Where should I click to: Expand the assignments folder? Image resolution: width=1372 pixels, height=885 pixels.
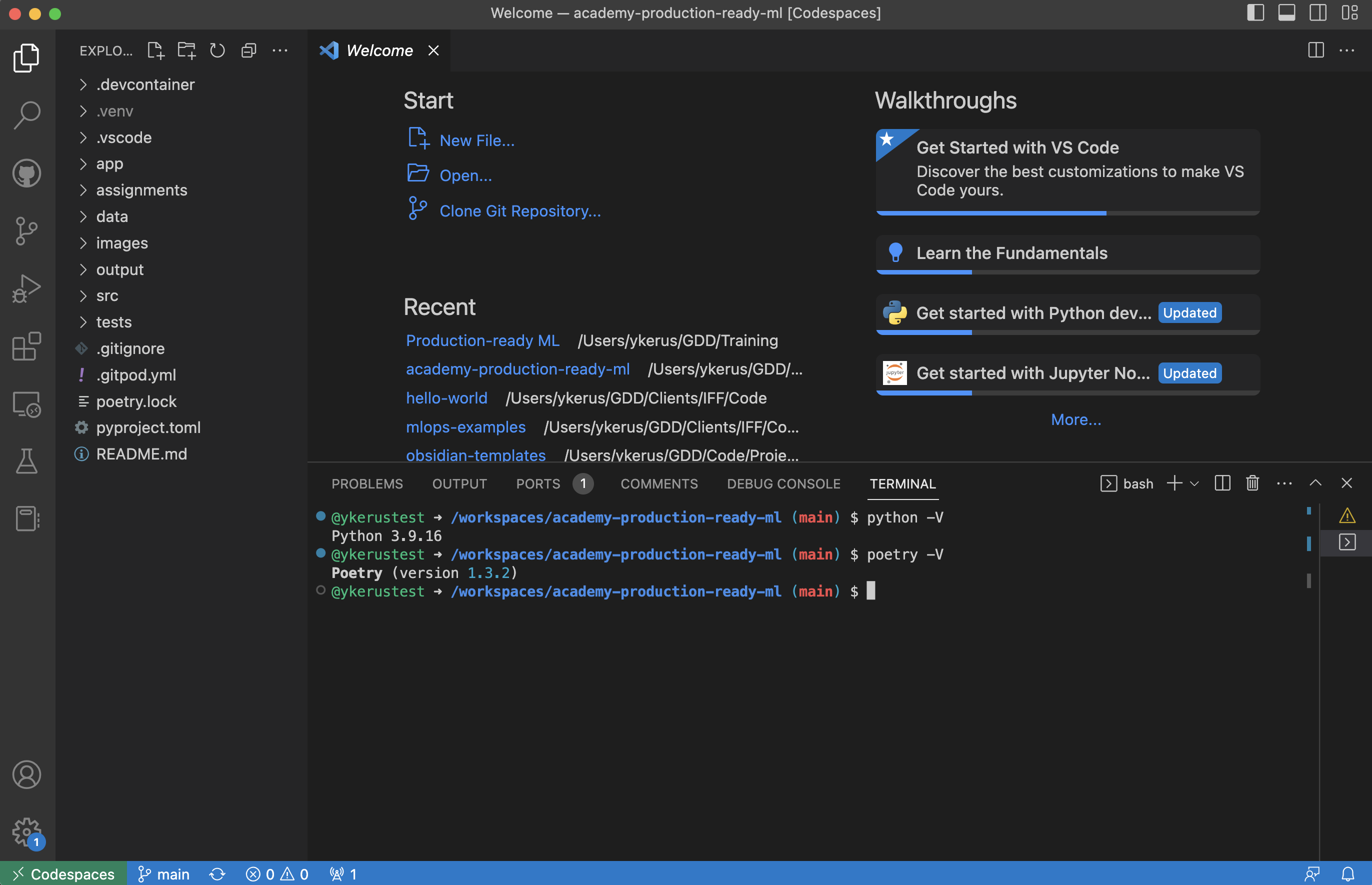(x=141, y=190)
